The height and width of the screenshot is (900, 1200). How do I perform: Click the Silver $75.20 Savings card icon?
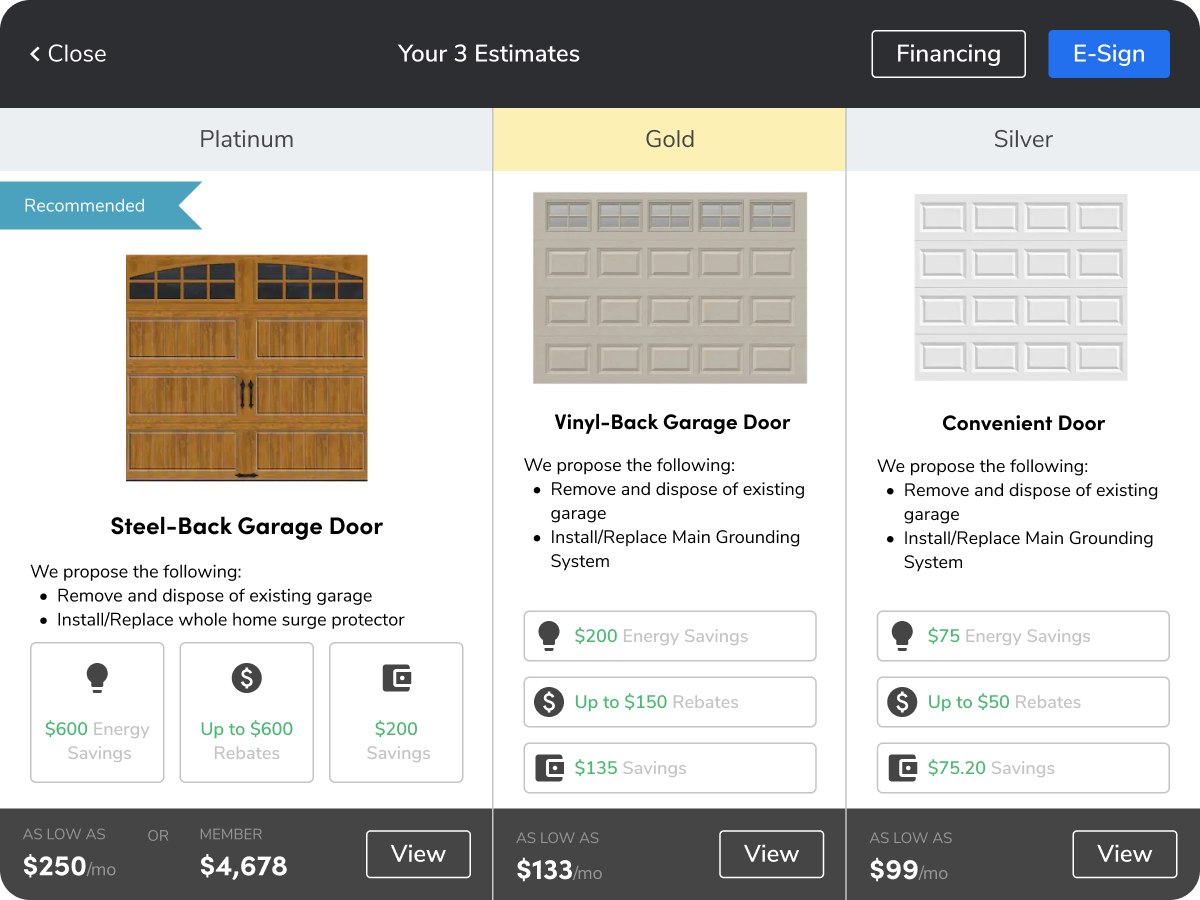pos(901,767)
